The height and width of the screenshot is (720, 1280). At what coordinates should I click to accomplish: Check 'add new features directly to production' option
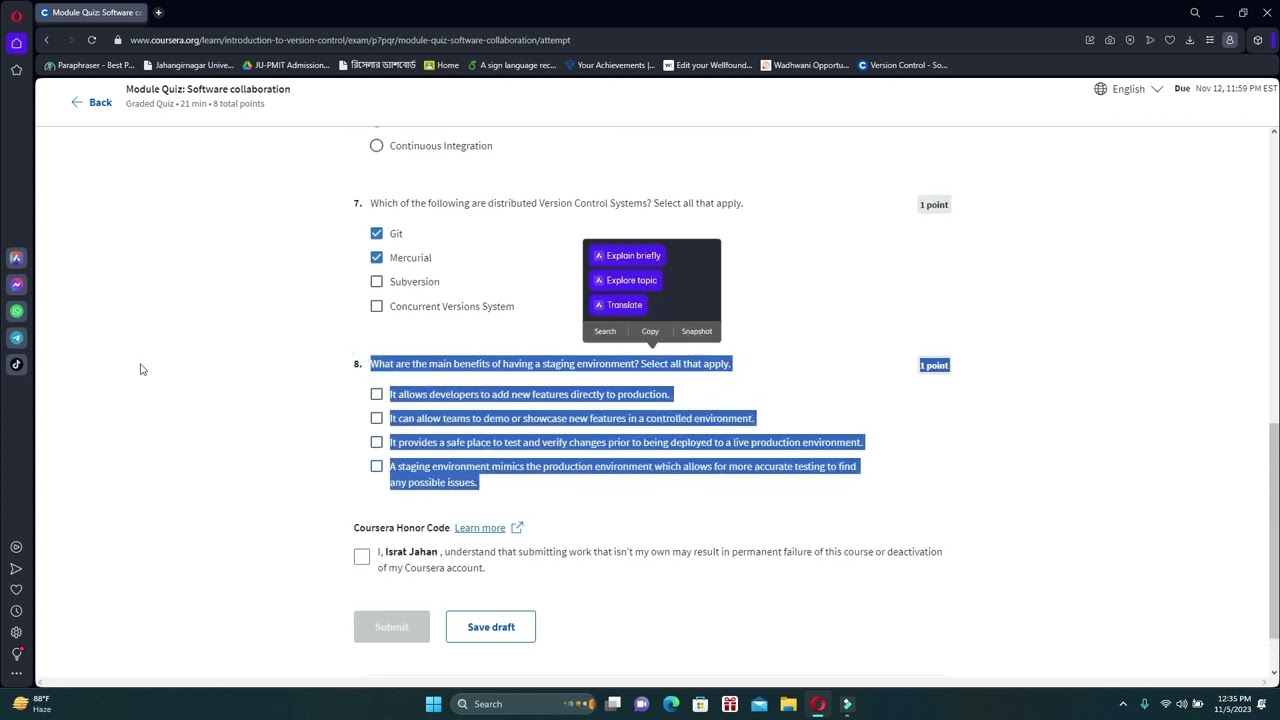point(376,394)
